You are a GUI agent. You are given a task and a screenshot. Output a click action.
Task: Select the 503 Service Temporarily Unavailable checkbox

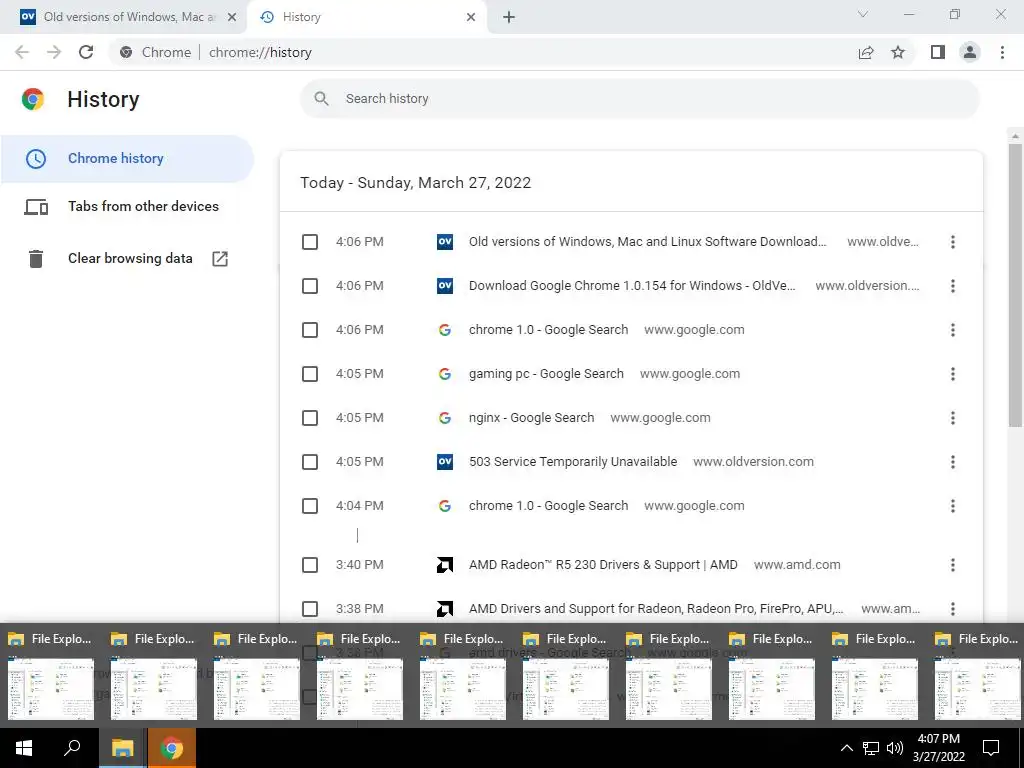[x=310, y=462]
